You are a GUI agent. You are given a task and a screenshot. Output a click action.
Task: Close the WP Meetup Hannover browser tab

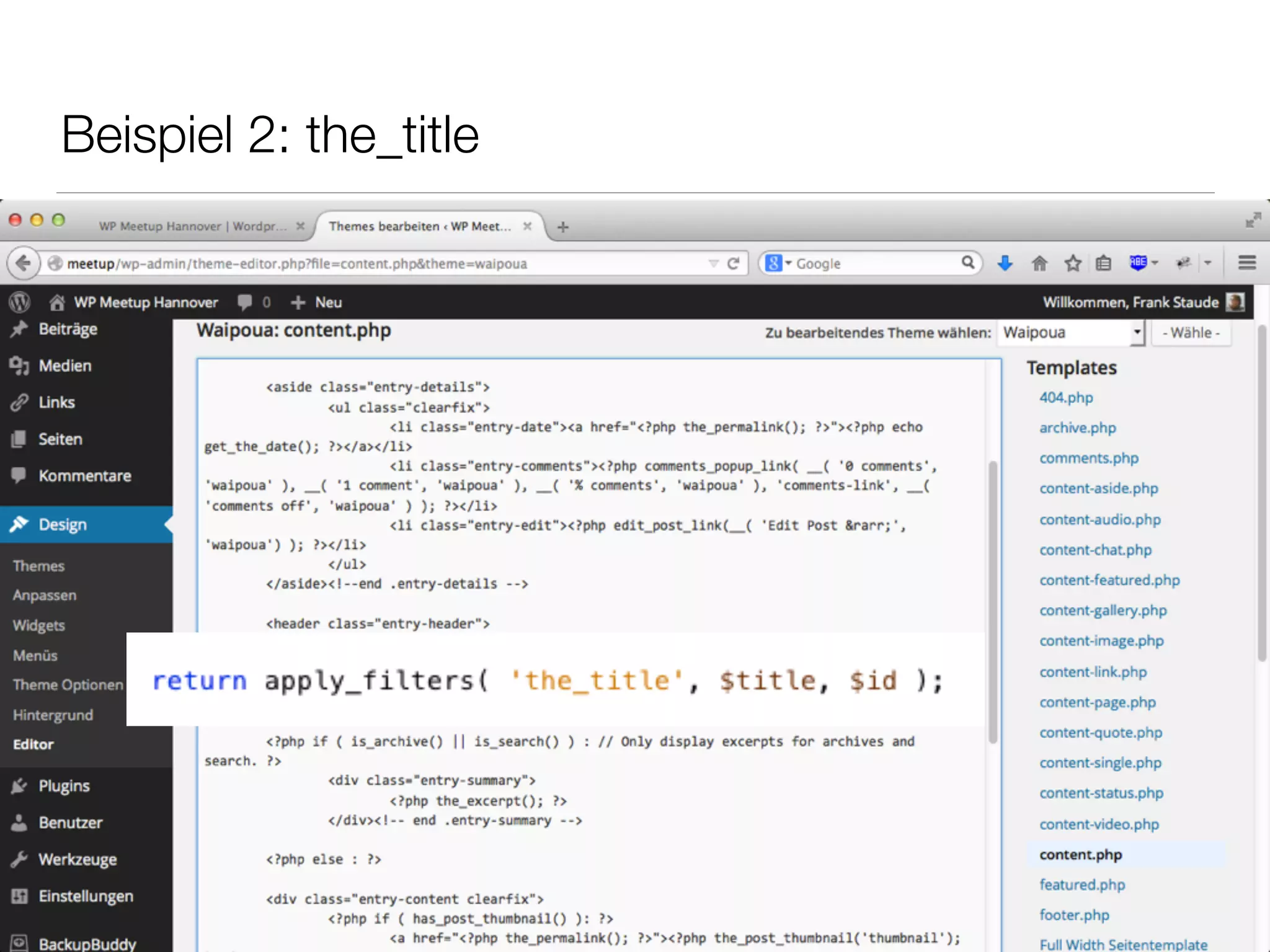[x=300, y=226]
